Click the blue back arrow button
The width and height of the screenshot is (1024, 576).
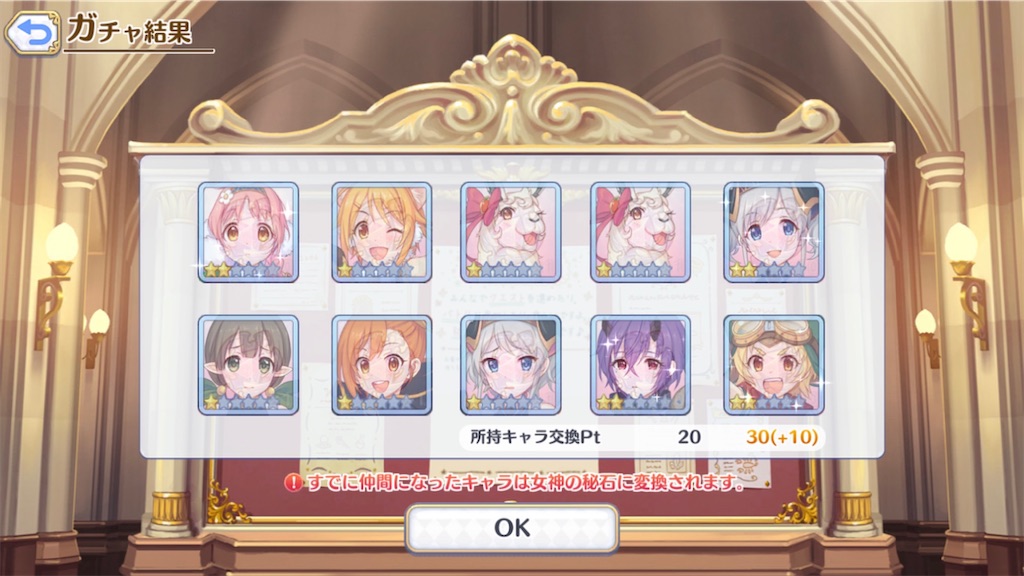tap(33, 32)
